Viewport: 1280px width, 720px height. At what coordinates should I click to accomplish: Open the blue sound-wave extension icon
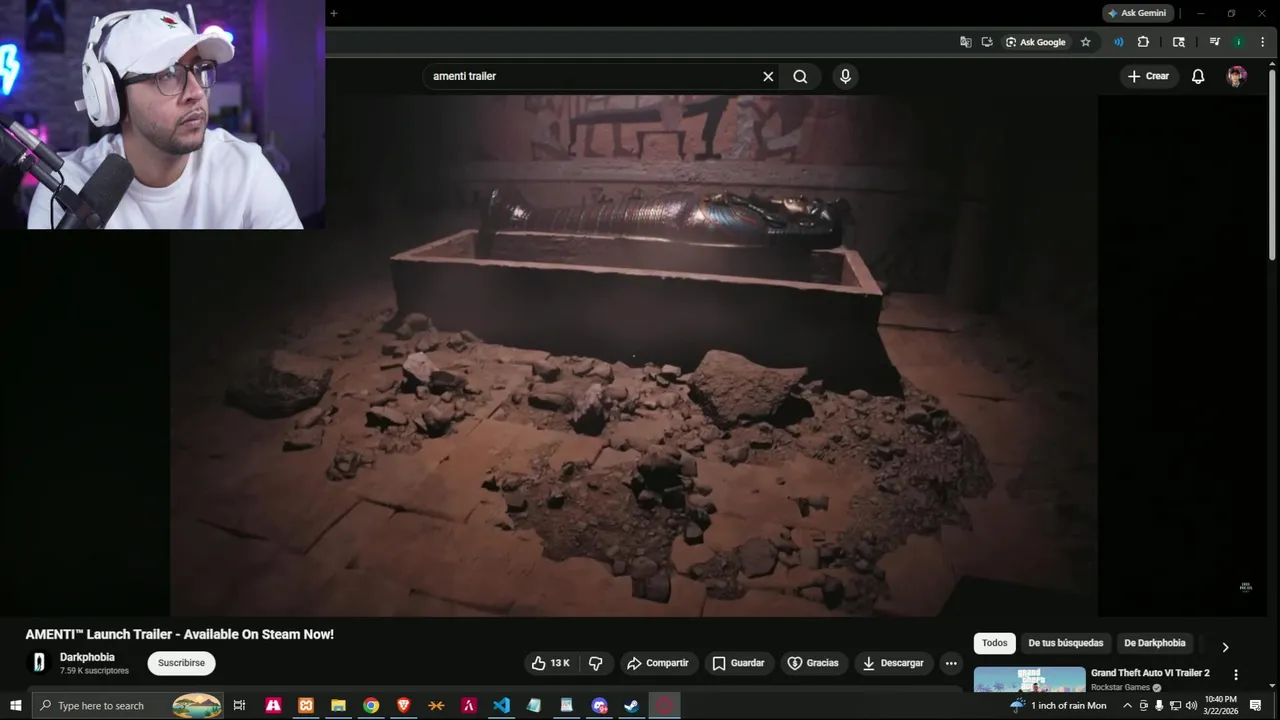1118,42
